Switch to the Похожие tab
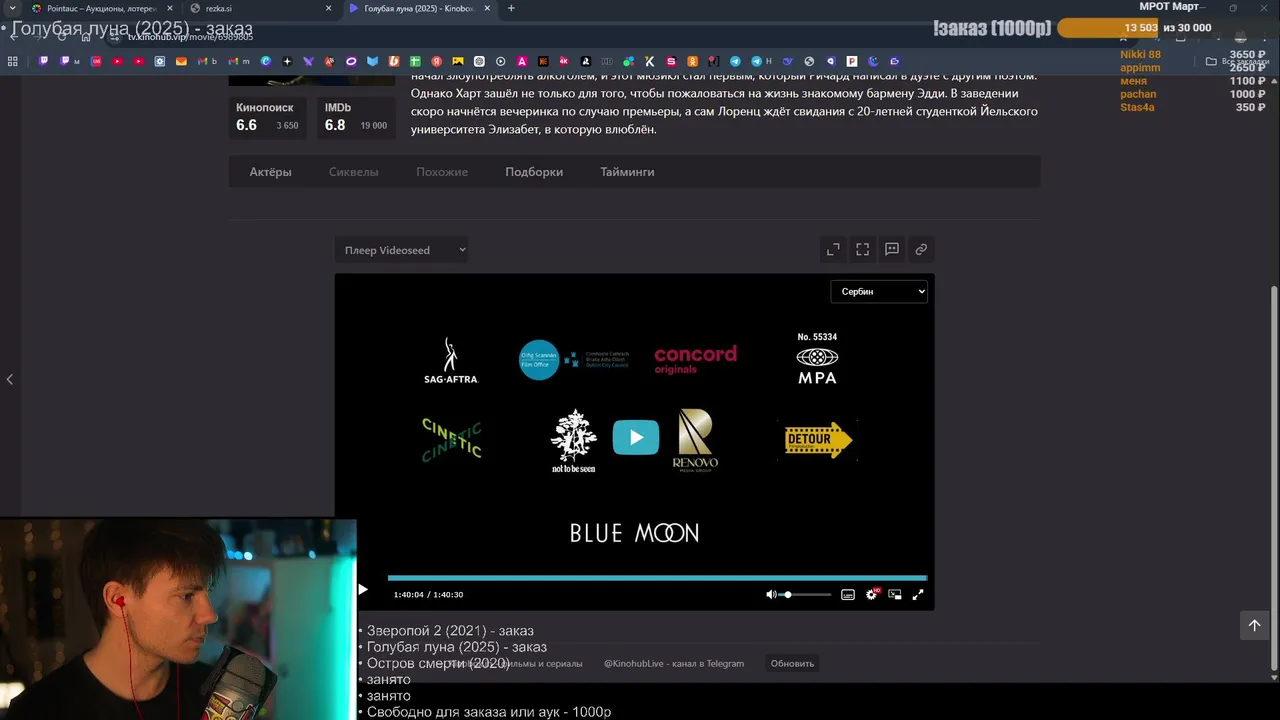The height and width of the screenshot is (720, 1280). click(x=442, y=172)
